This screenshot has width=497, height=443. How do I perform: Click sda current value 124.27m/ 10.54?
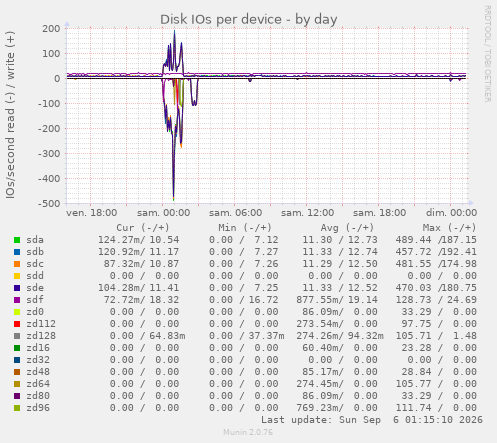click(138, 240)
